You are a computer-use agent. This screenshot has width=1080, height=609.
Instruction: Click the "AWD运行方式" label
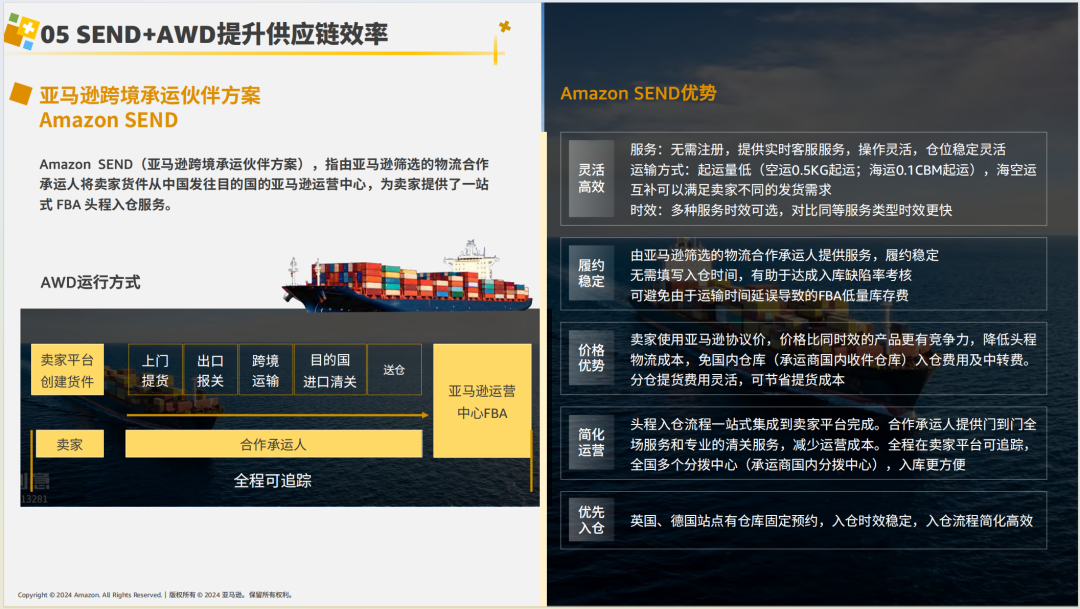(90, 282)
